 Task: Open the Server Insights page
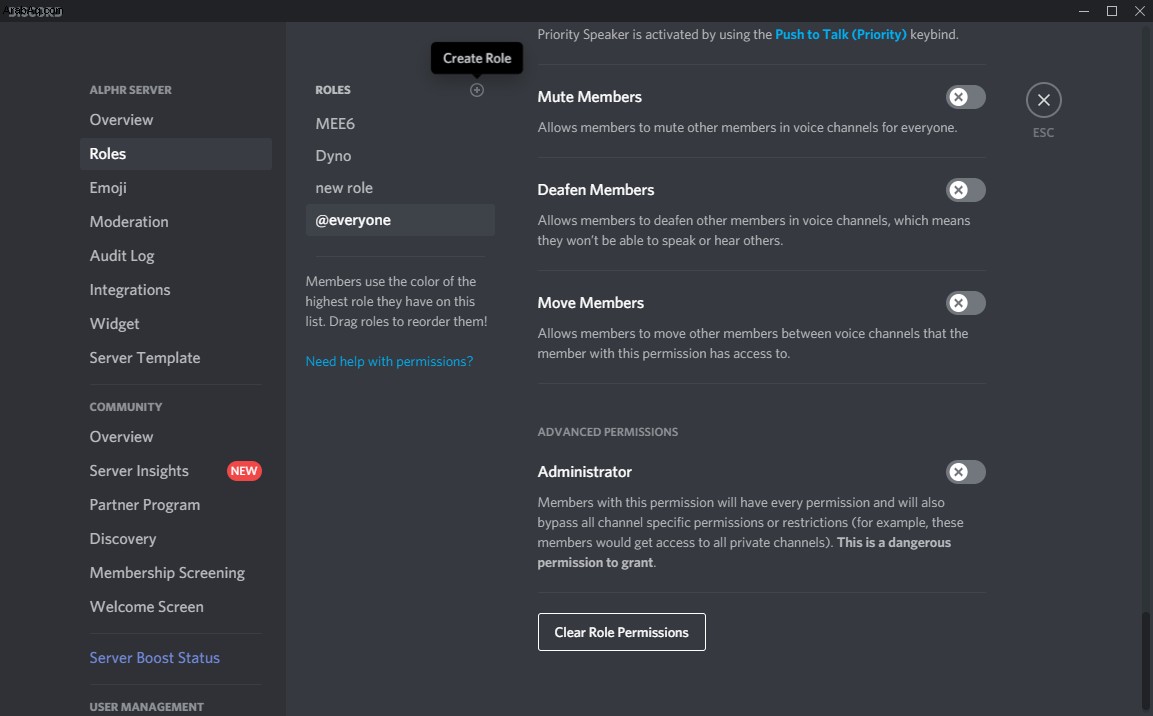176,470
